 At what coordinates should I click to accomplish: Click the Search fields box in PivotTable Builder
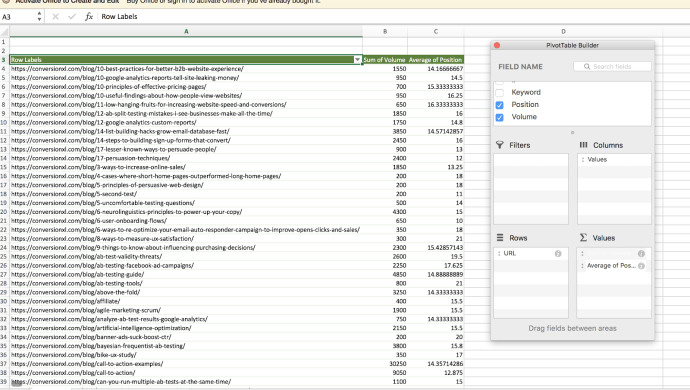[612, 66]
